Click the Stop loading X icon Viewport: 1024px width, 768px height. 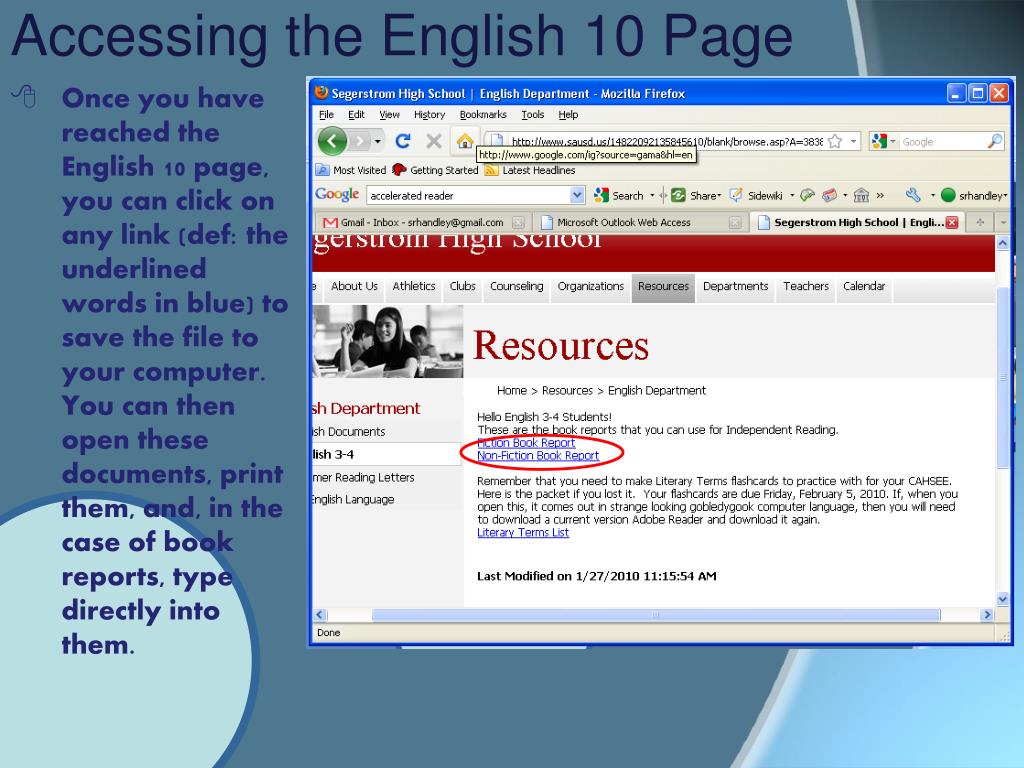click(x=434, y=141)
